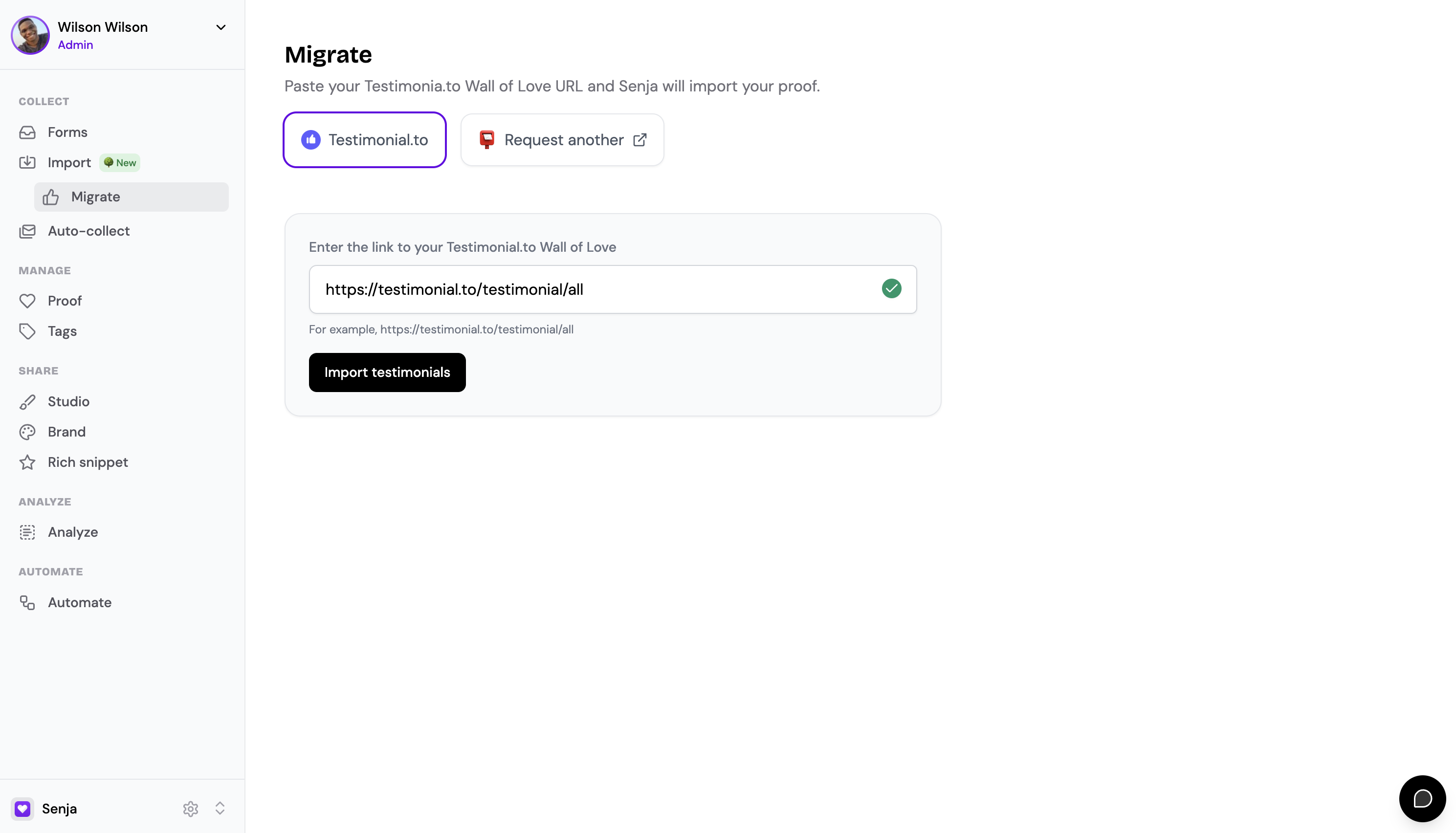Click the Proof heart icon
Screen dimensions: 1456x833
point(27,301)
